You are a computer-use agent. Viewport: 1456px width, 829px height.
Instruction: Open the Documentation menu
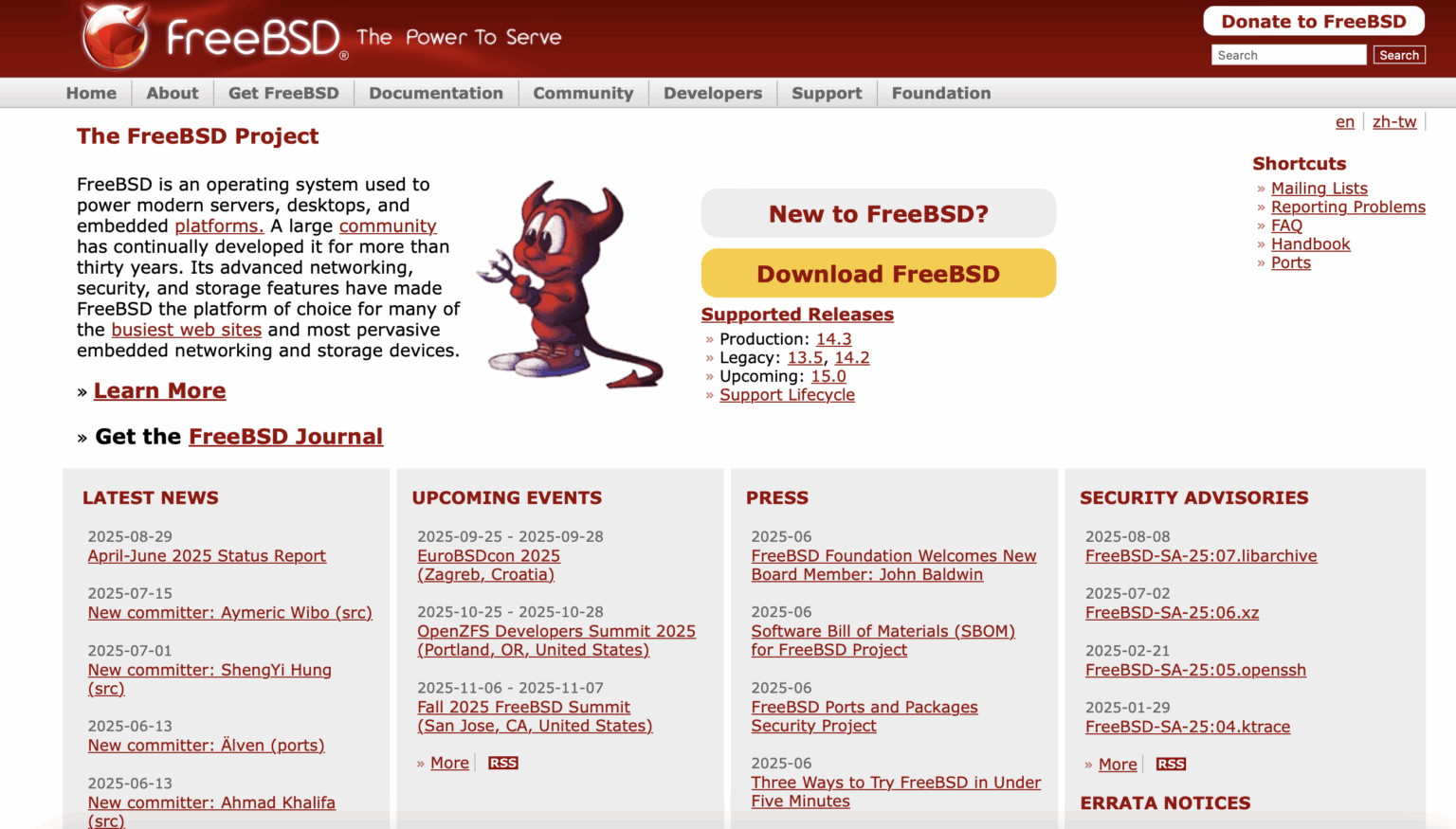pos(436,93)
